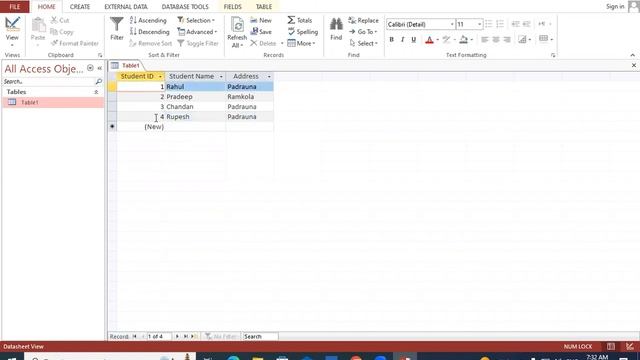640x360 pixels.
Task: Click the (New) record row cell
Action: (x=141, y=127)
